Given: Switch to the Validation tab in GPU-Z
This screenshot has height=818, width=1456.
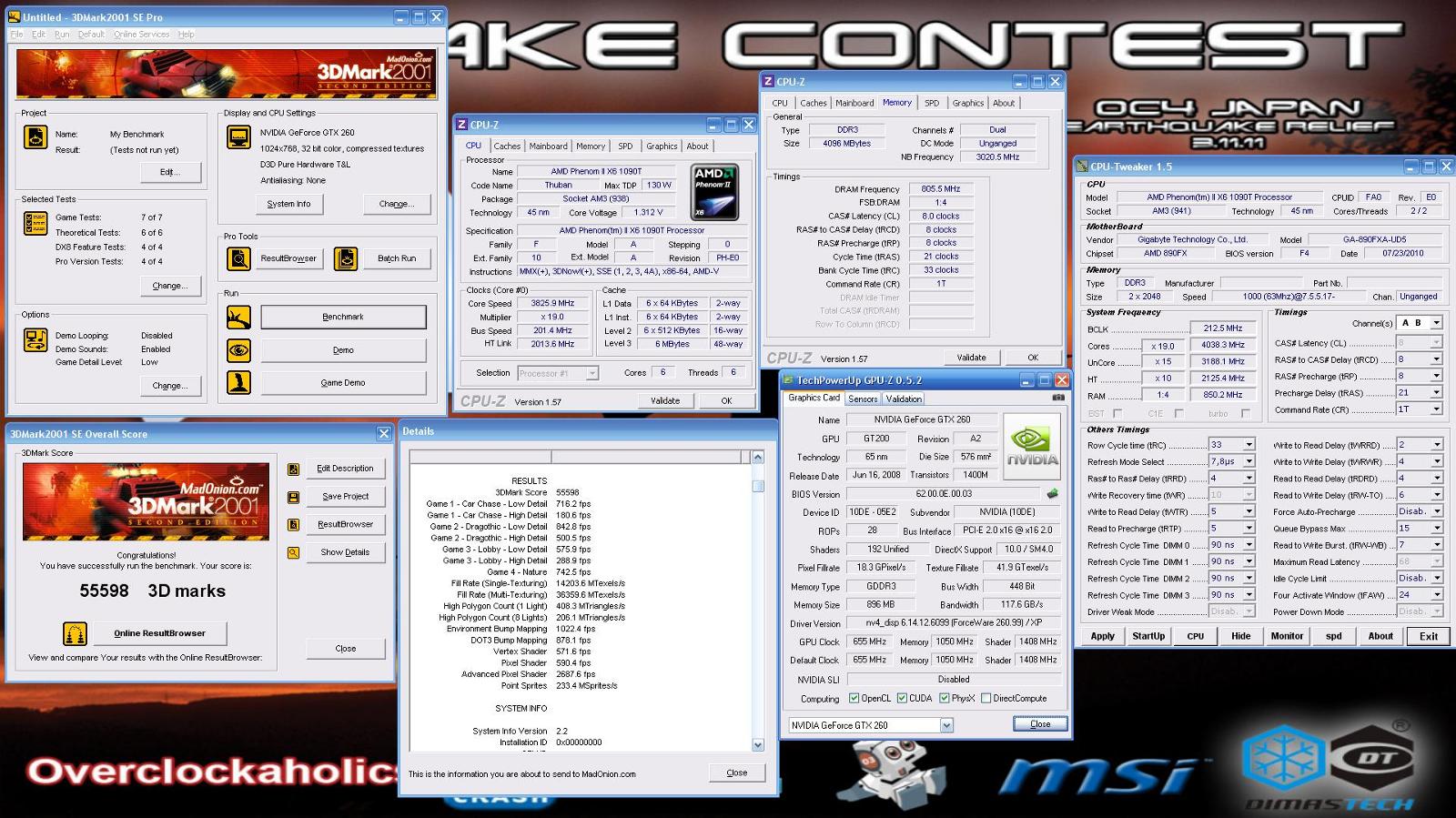Looking at the screenshot, I should tap(904, 399).
